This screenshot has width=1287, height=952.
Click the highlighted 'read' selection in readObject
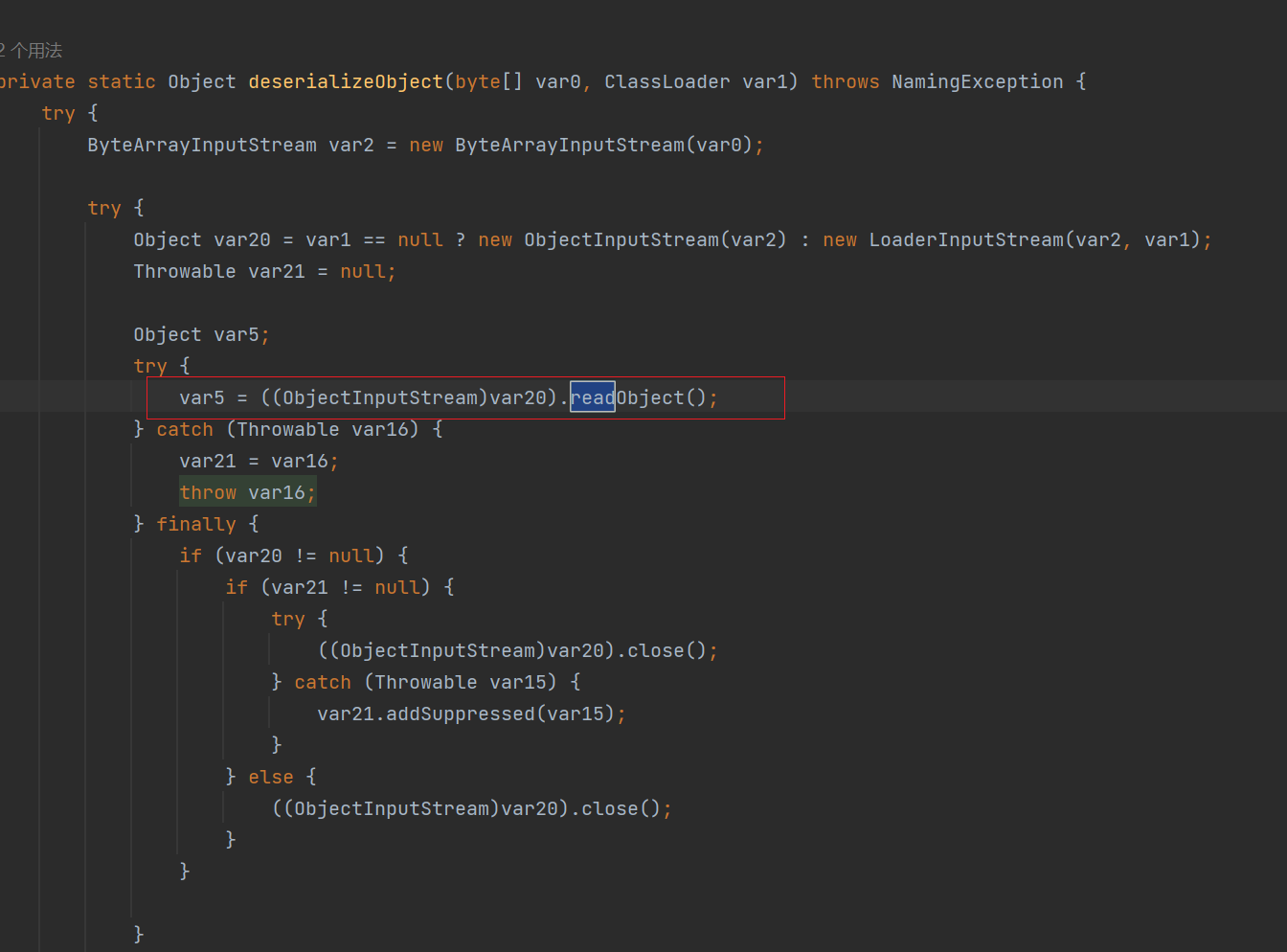(x=593, y=397)
